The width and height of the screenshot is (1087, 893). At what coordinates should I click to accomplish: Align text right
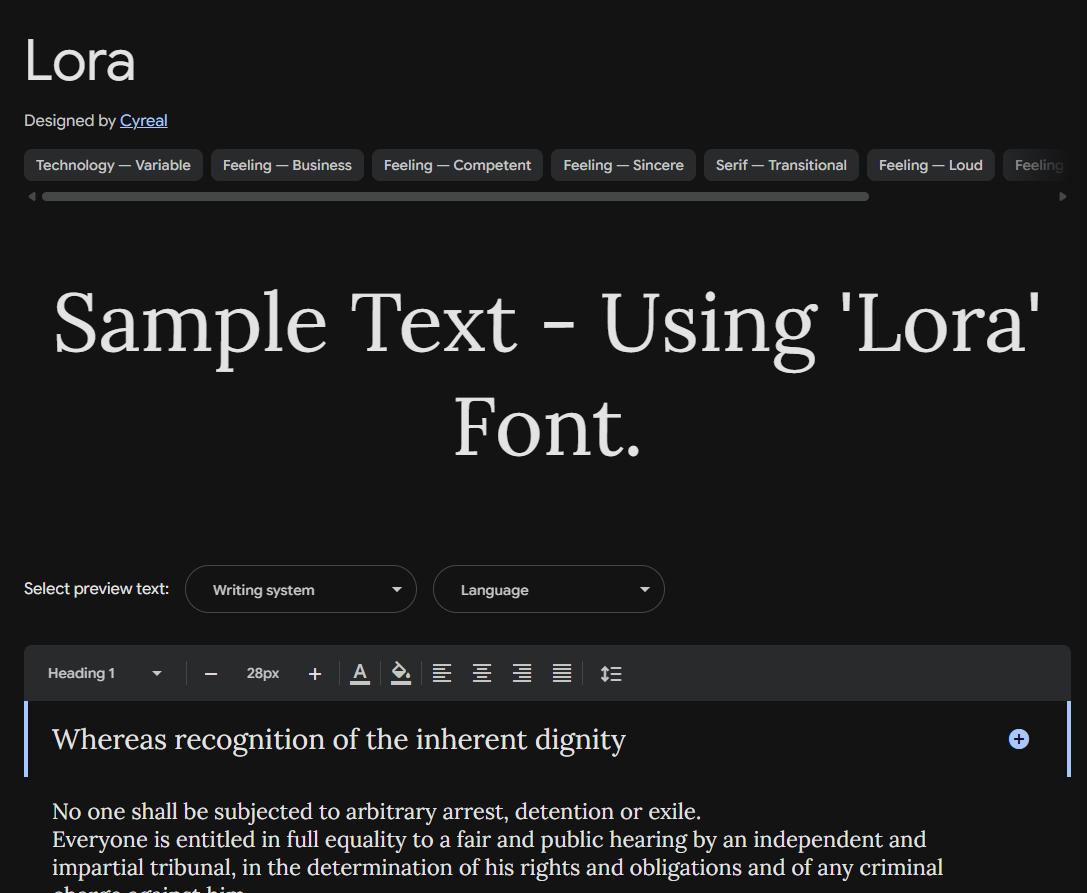[x=522, y=673]
